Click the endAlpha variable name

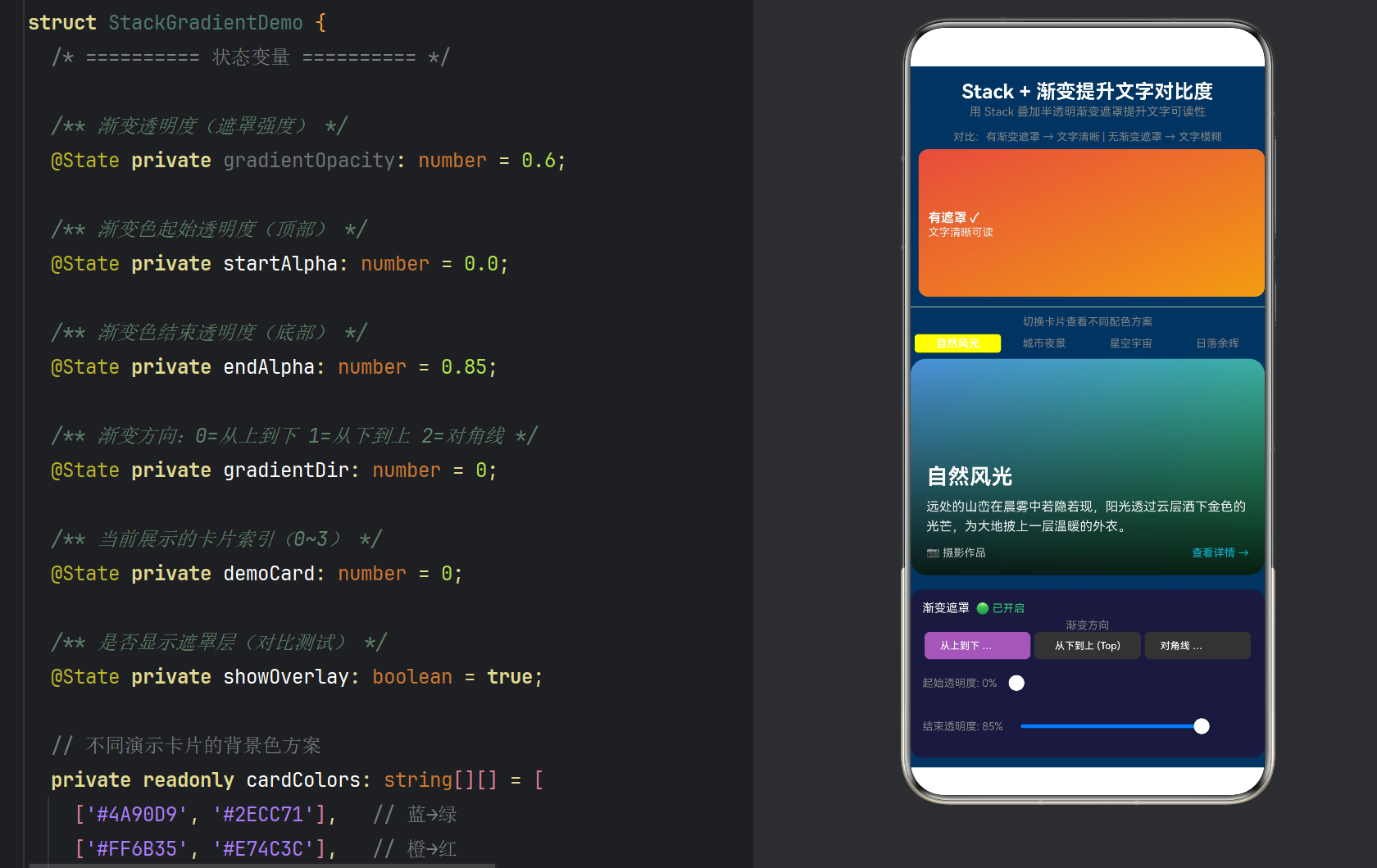tap(269, 367)
